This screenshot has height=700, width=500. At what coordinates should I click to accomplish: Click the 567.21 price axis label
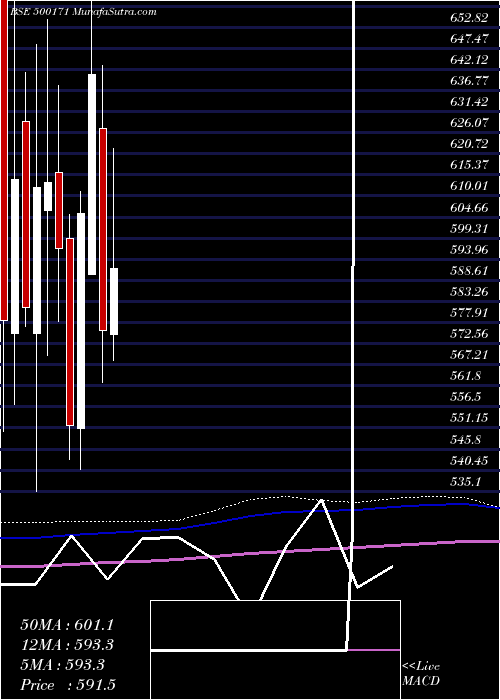coord(469,355)
